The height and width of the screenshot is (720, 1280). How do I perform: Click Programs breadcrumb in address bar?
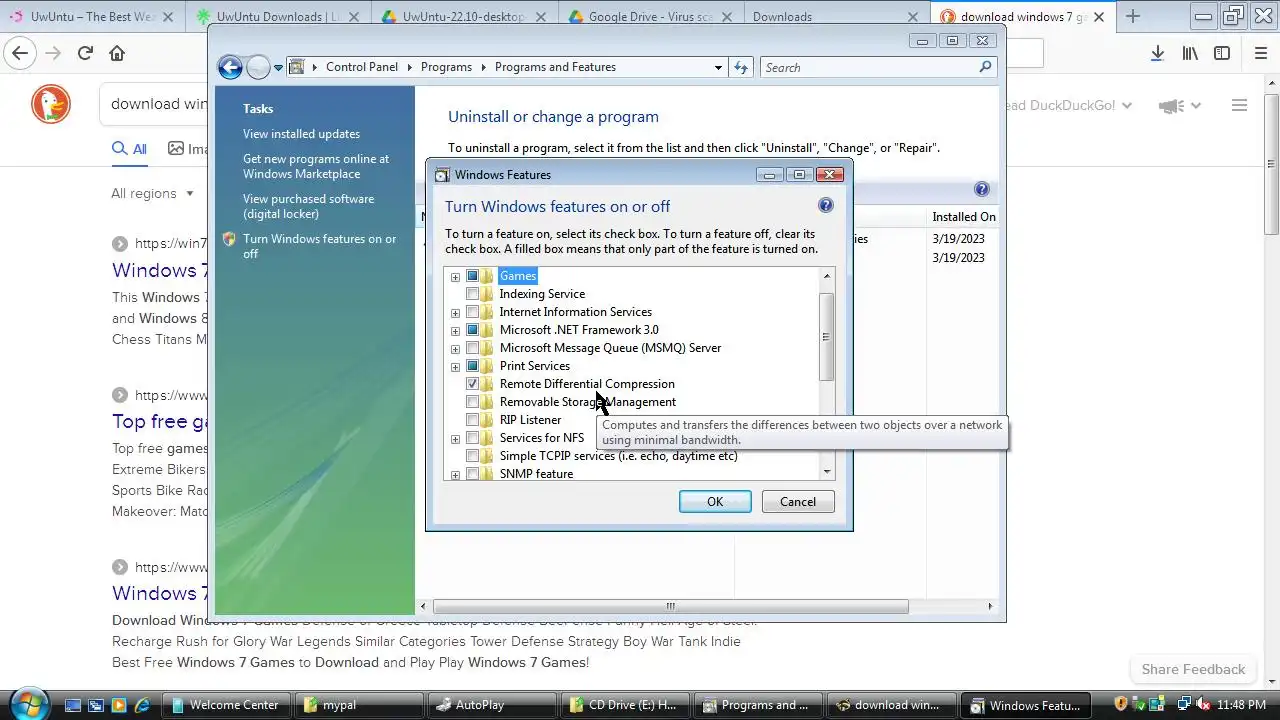(x=446, y=67)
